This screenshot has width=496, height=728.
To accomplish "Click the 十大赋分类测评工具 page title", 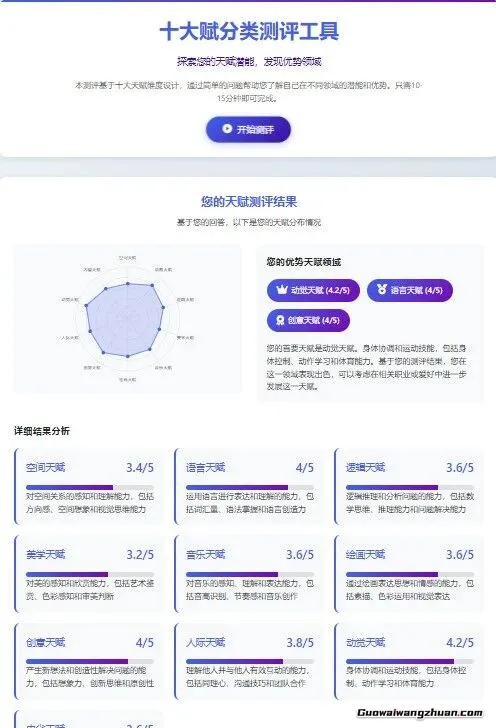I will (249, 32).
